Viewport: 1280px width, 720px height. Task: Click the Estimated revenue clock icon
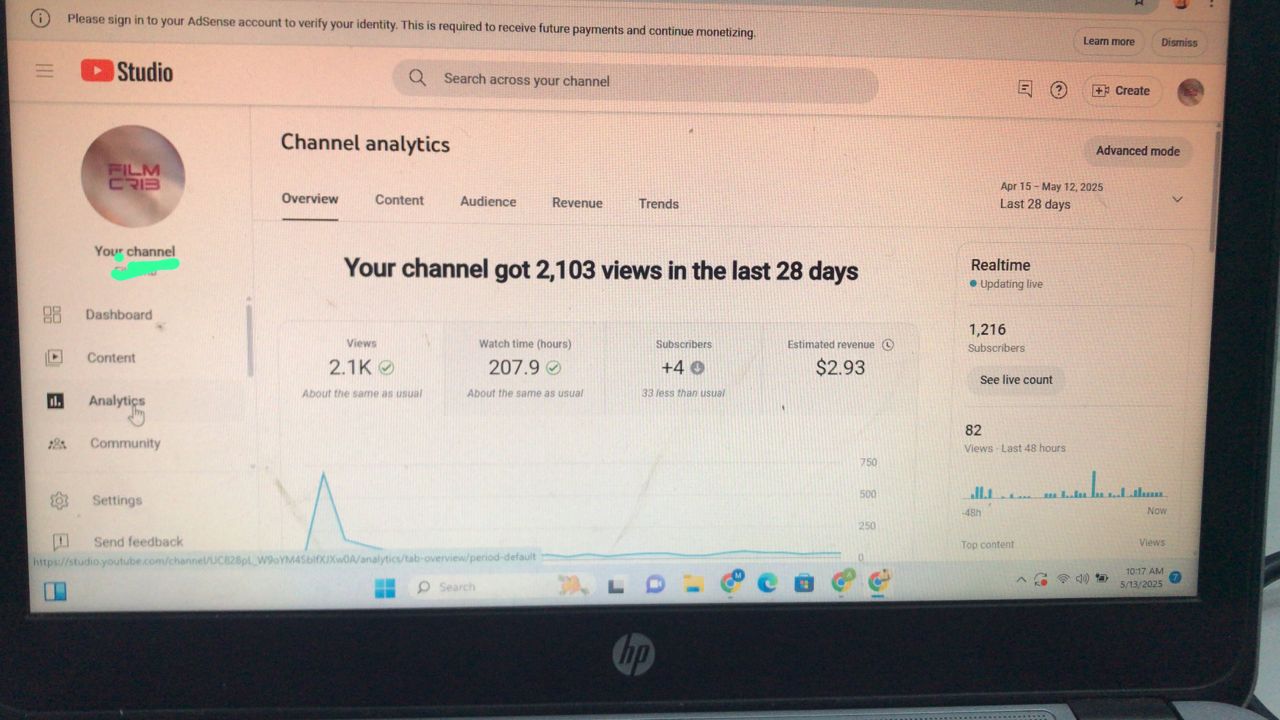[887, 344]
